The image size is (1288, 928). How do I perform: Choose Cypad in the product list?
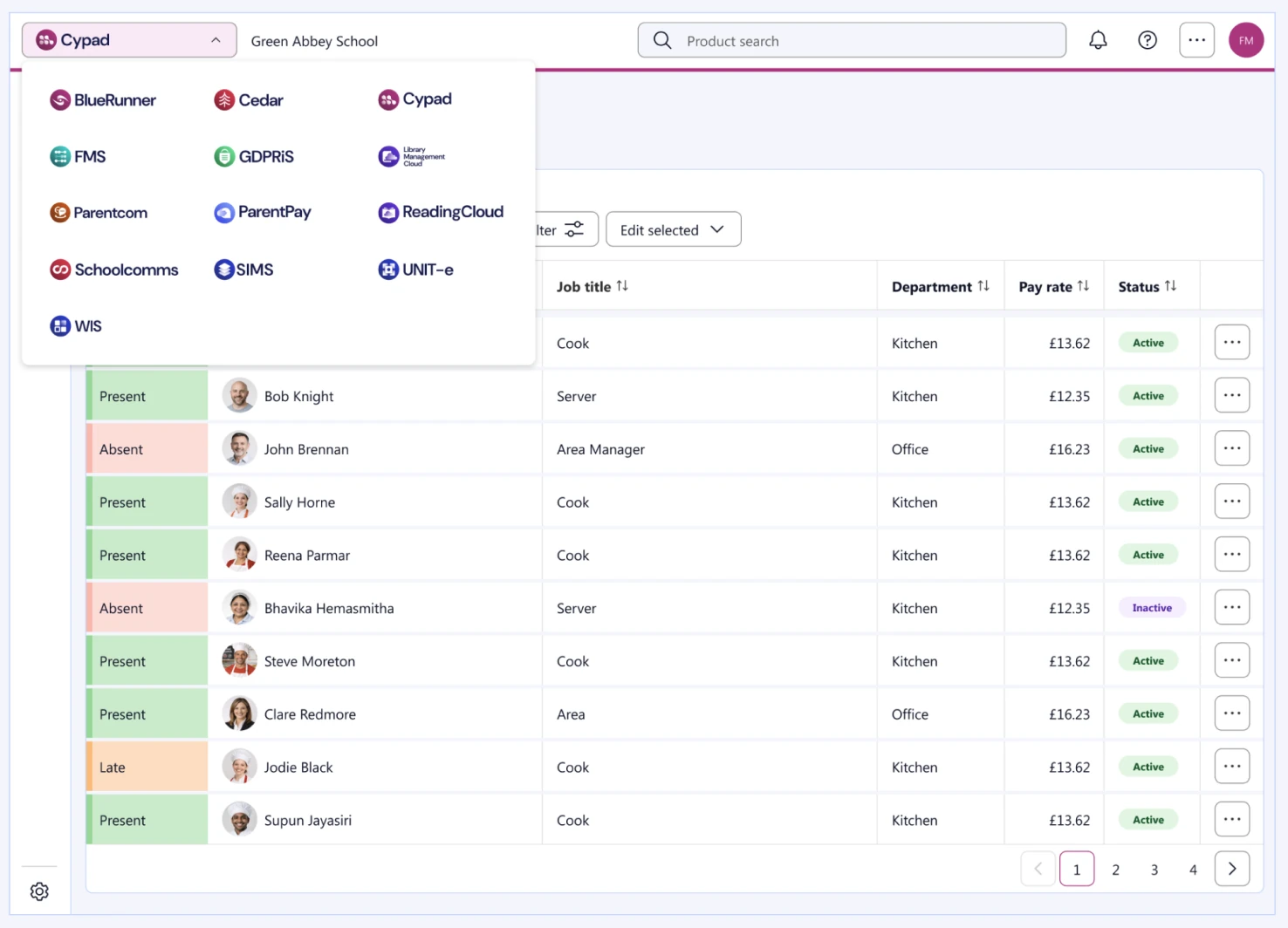click(414, 99)
